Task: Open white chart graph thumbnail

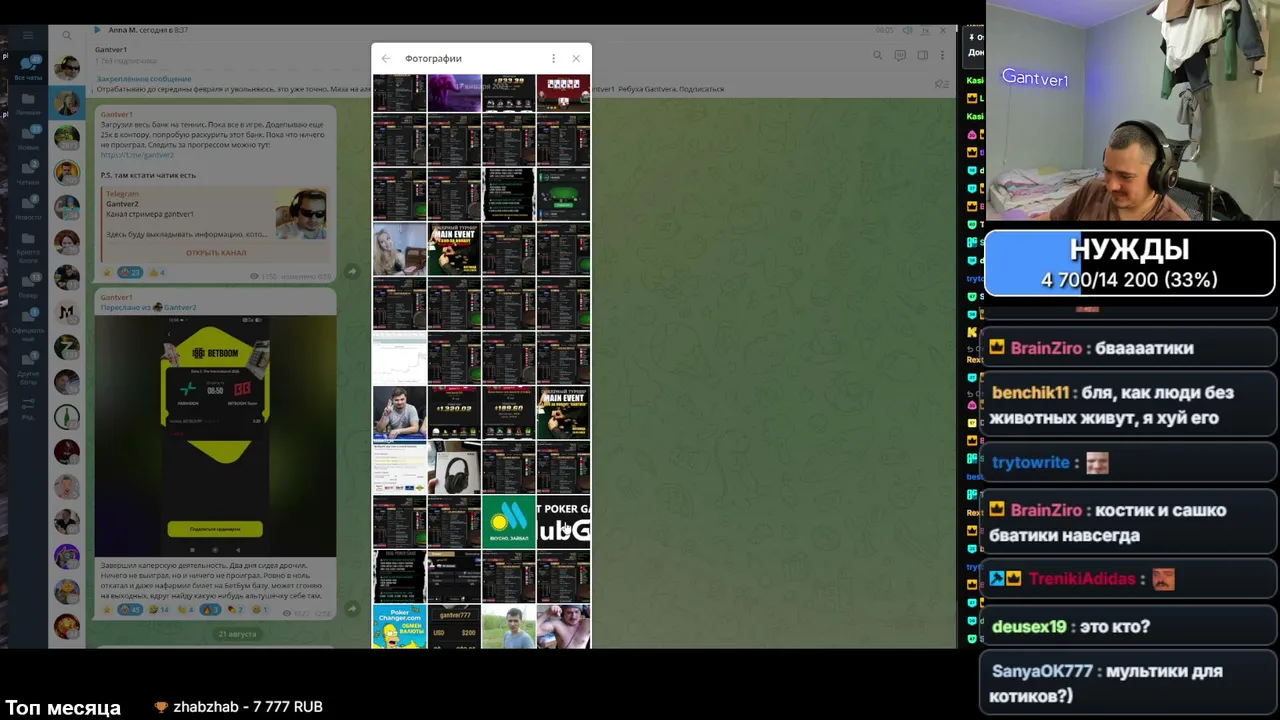Action: point(399,358)
